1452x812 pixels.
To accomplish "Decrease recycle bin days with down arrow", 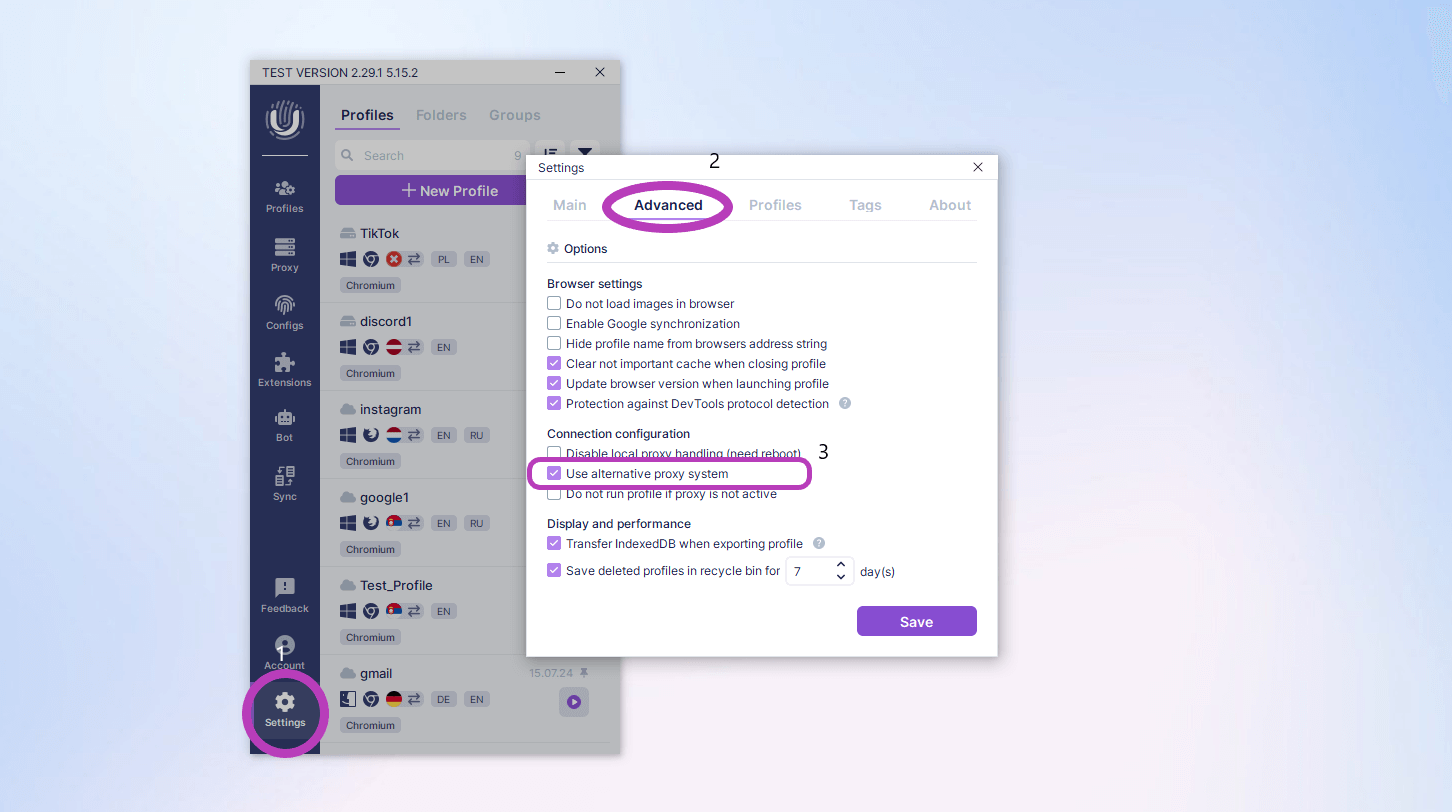I will click(x=841, y=577).
